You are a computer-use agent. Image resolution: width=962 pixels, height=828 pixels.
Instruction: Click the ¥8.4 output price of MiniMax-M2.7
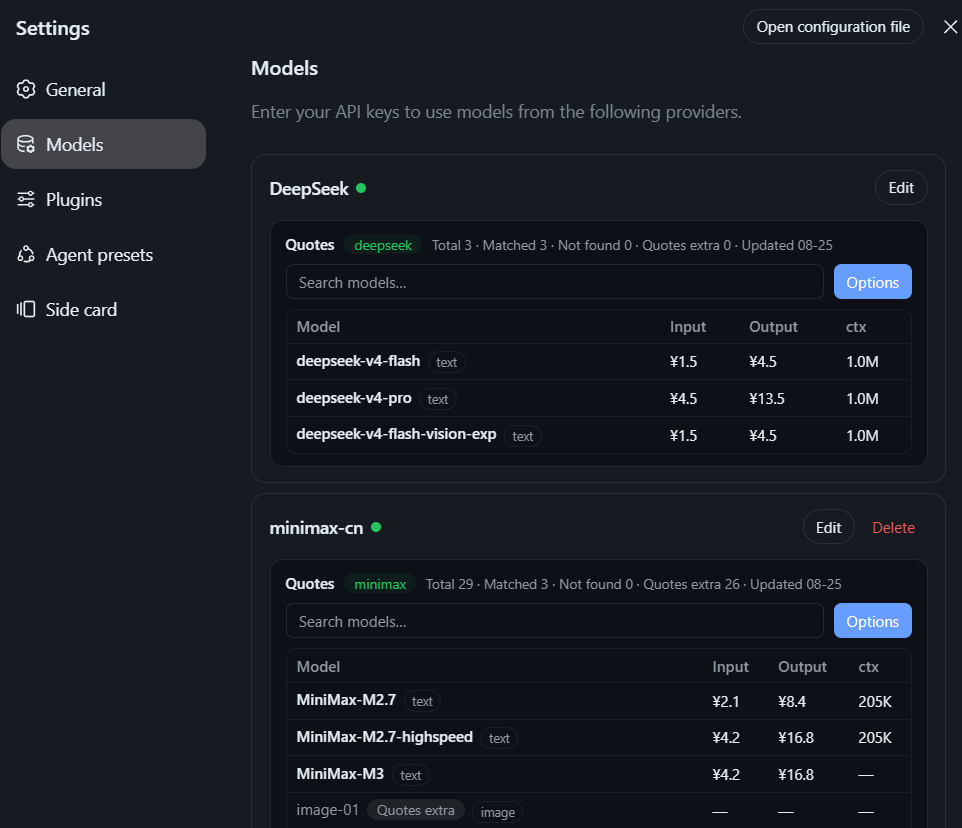(792, 702)
